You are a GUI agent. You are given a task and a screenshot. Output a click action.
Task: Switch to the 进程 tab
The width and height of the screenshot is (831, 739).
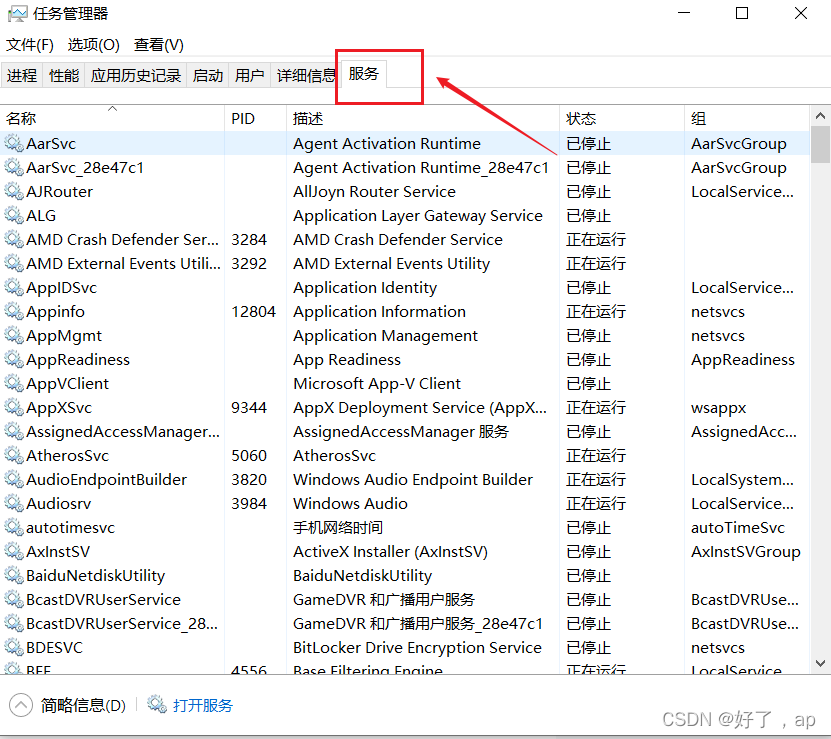[22, 74]
